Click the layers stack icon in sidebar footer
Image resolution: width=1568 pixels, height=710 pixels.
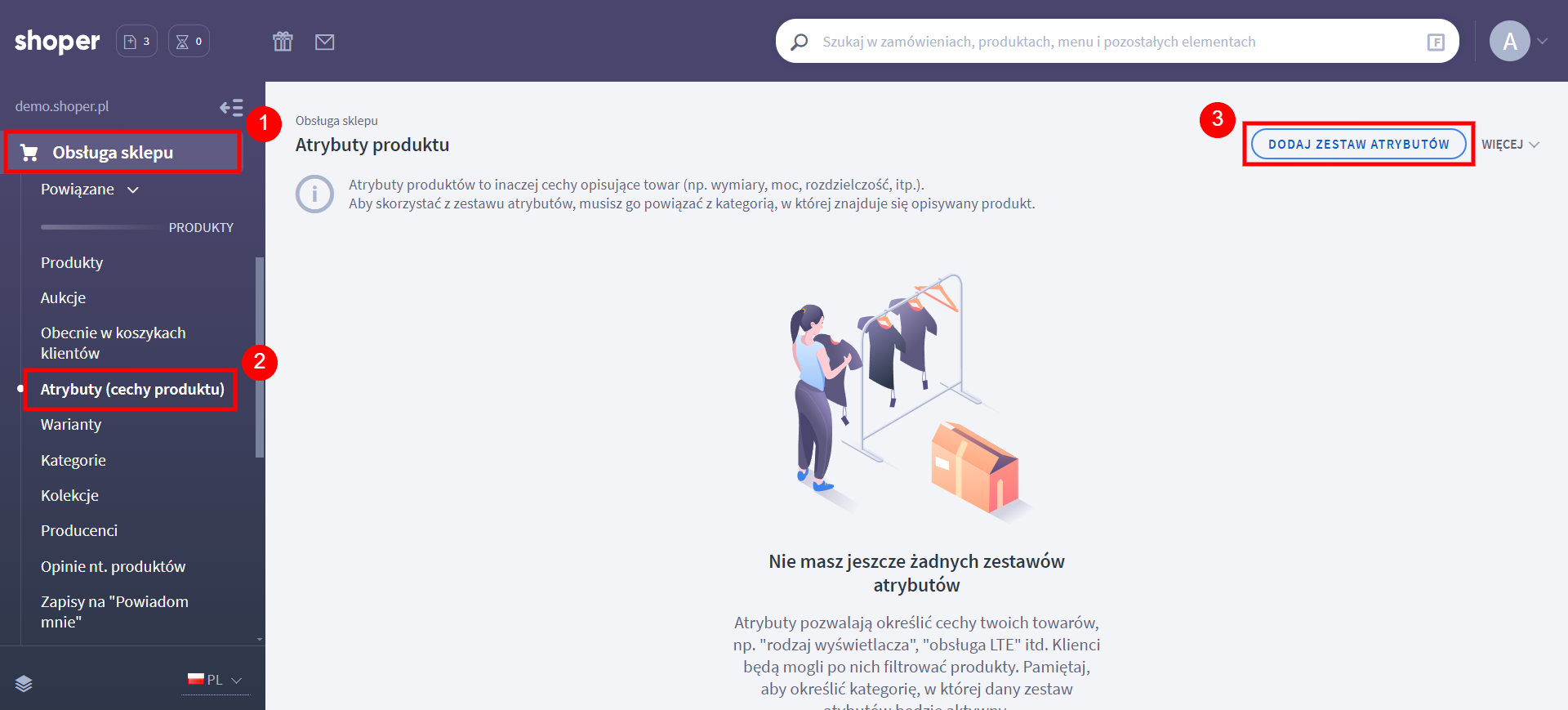click(x=24, y=683)
